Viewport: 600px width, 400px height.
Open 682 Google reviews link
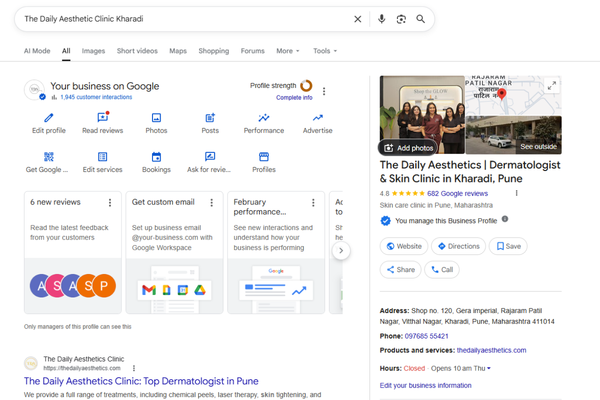[457, 193]
